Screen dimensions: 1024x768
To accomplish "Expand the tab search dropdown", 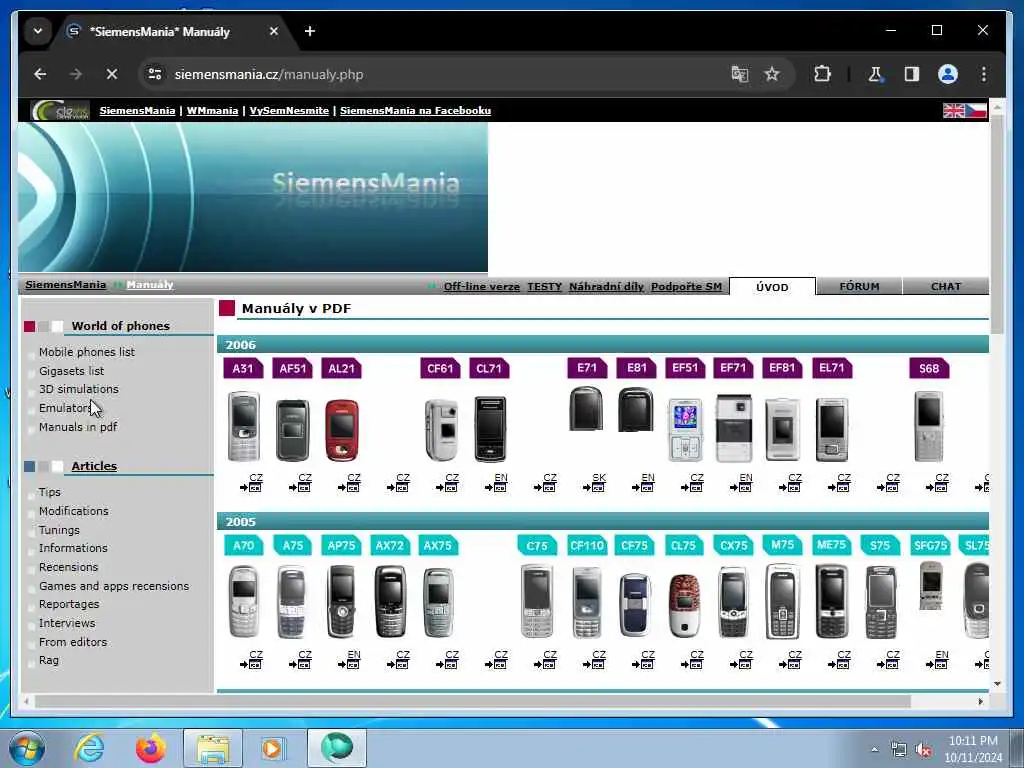I will coord(38,31).
